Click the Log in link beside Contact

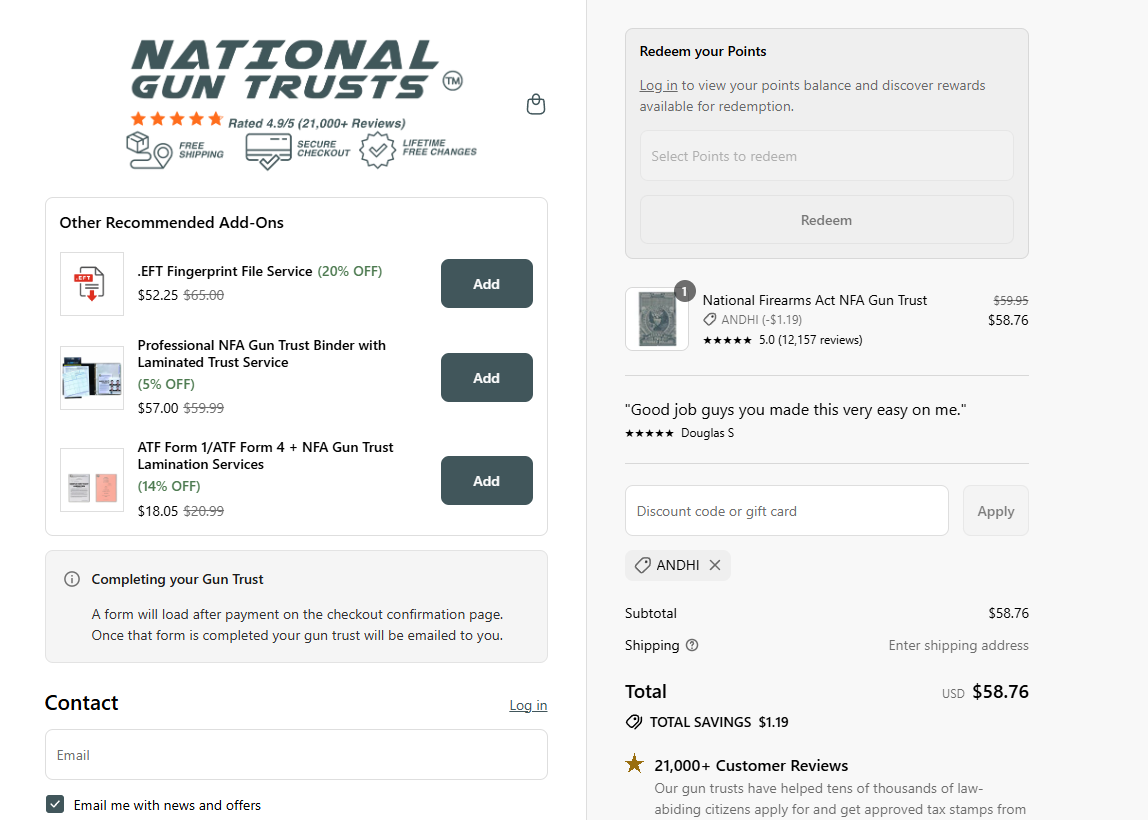[x=528, y=705]
